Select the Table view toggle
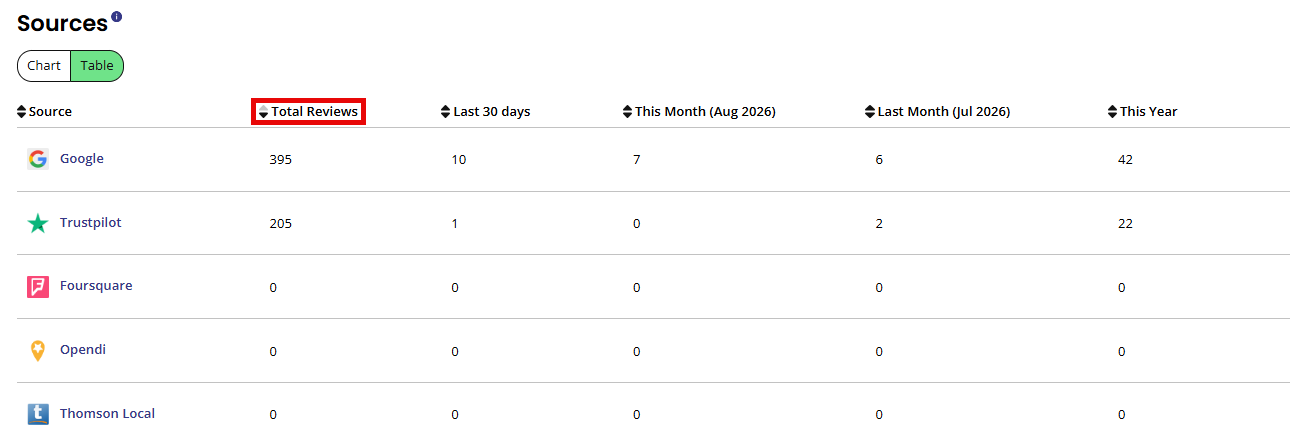1307x444 pixels. pos(97,66)
